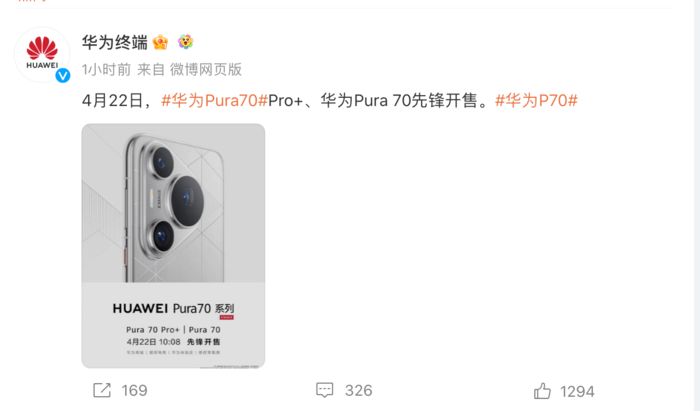Click the page scrollbar at right edge
This screenshot has width=700, height=411.
pos(697,205)
